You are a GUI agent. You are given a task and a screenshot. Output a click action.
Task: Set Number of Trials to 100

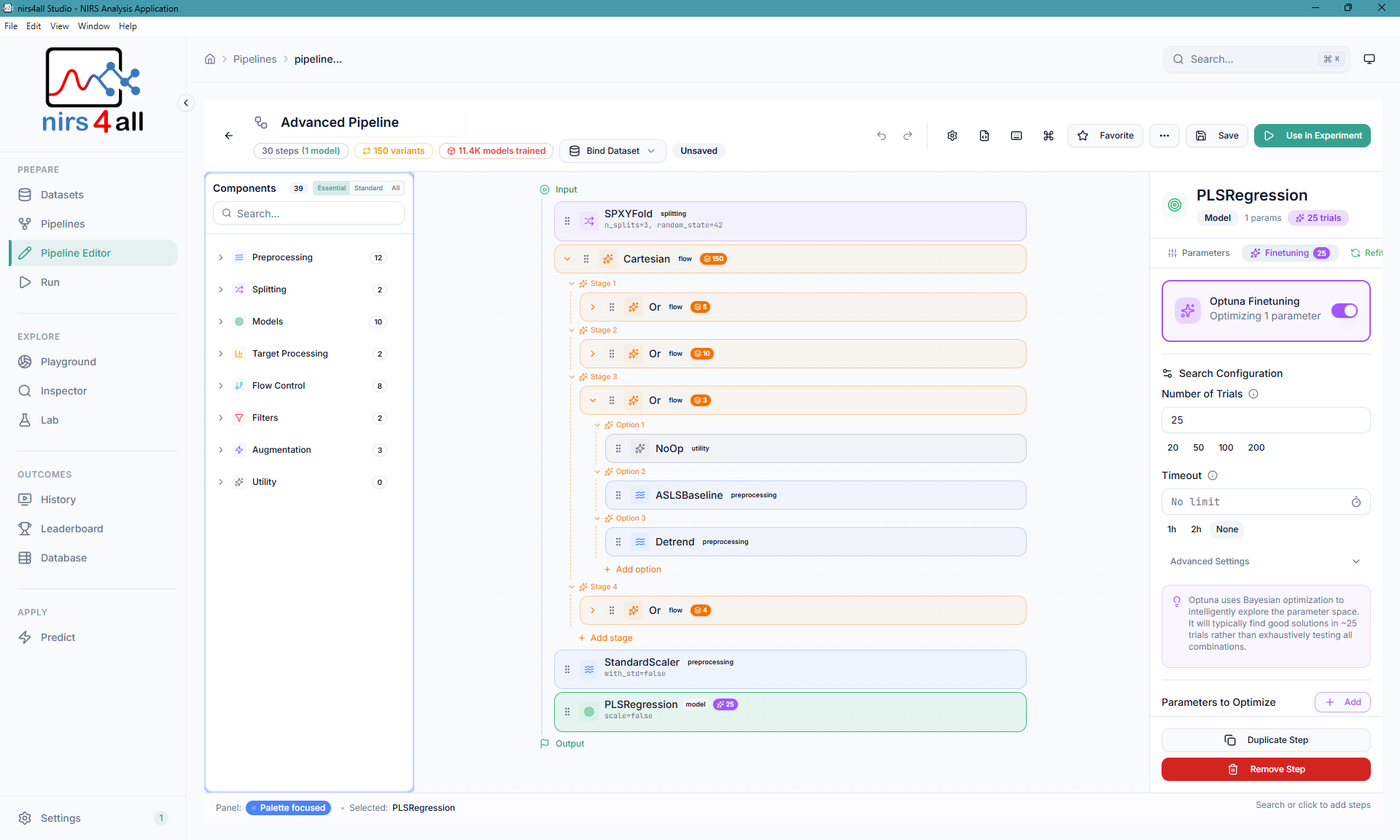point(1226,447)
